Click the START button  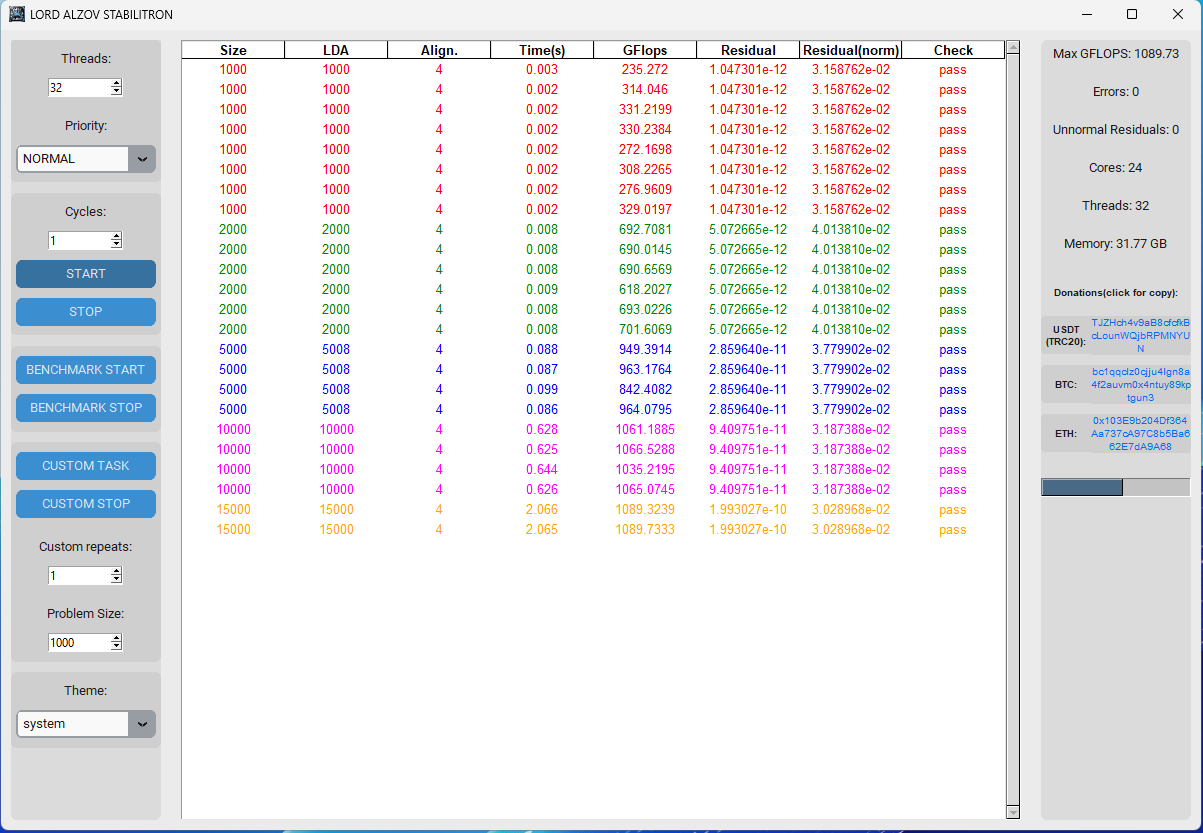86,274
